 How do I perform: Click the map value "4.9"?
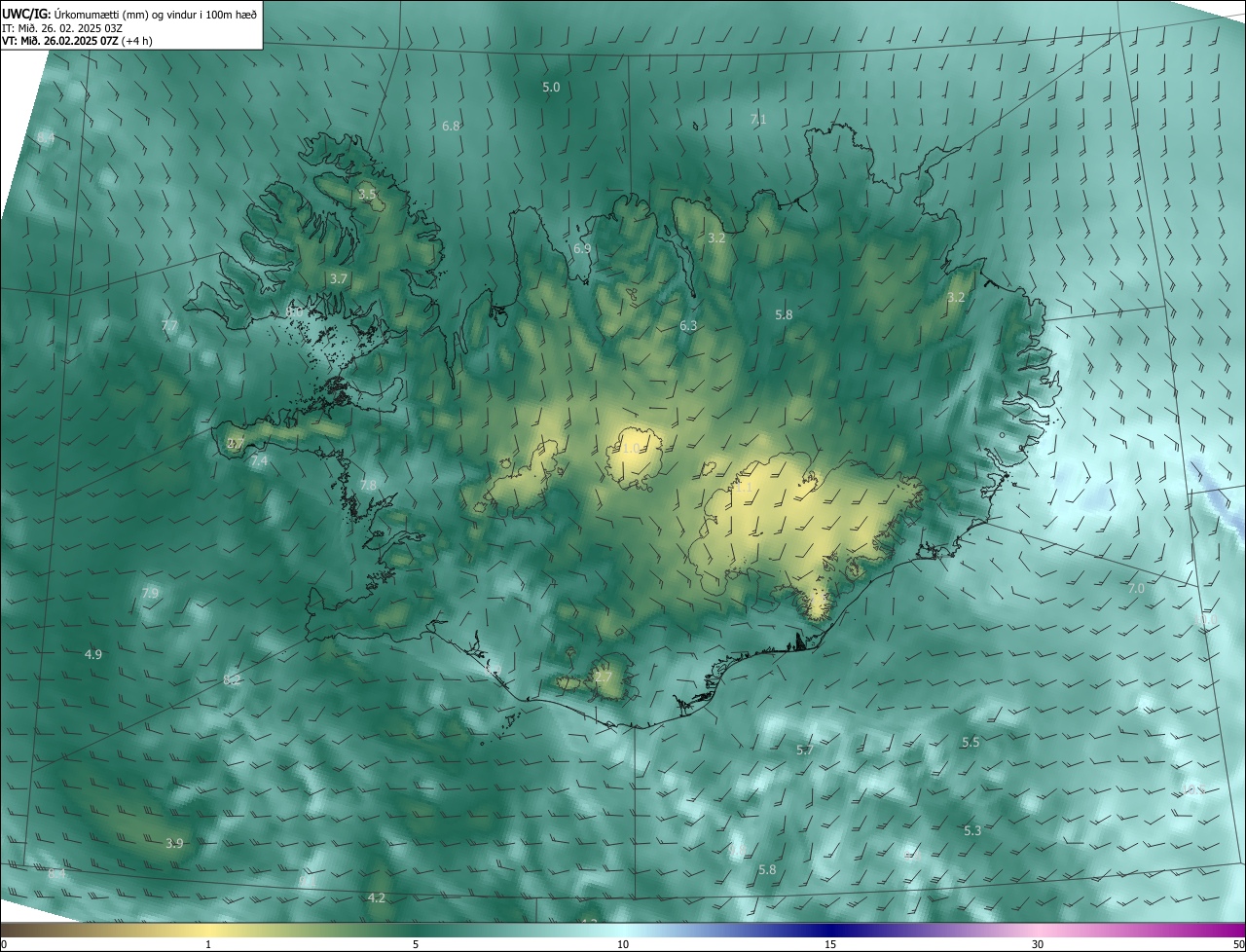click(93, 655)
